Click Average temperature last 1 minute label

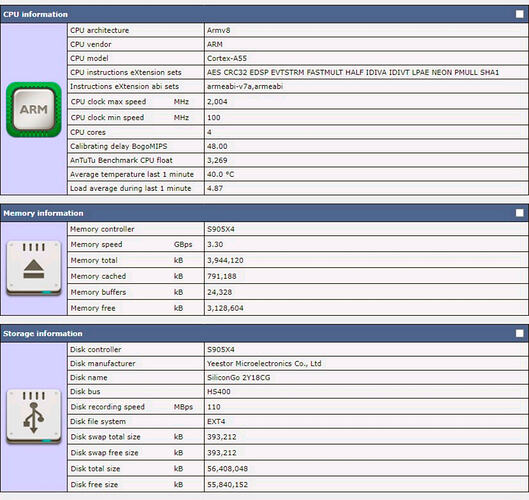132,174
